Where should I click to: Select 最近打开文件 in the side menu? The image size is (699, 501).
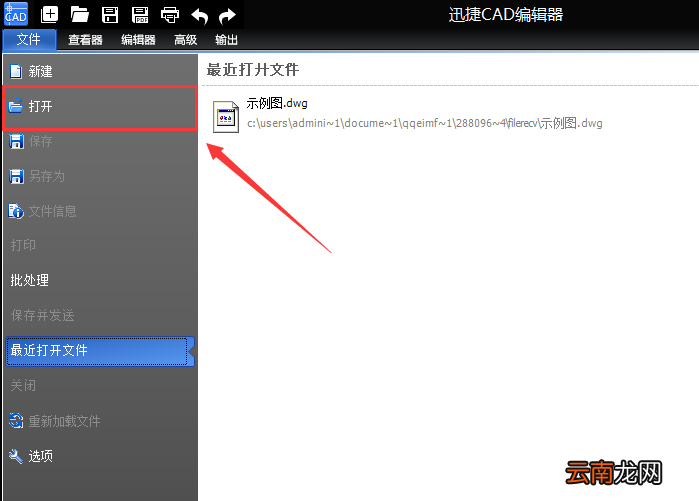point(100,351)
